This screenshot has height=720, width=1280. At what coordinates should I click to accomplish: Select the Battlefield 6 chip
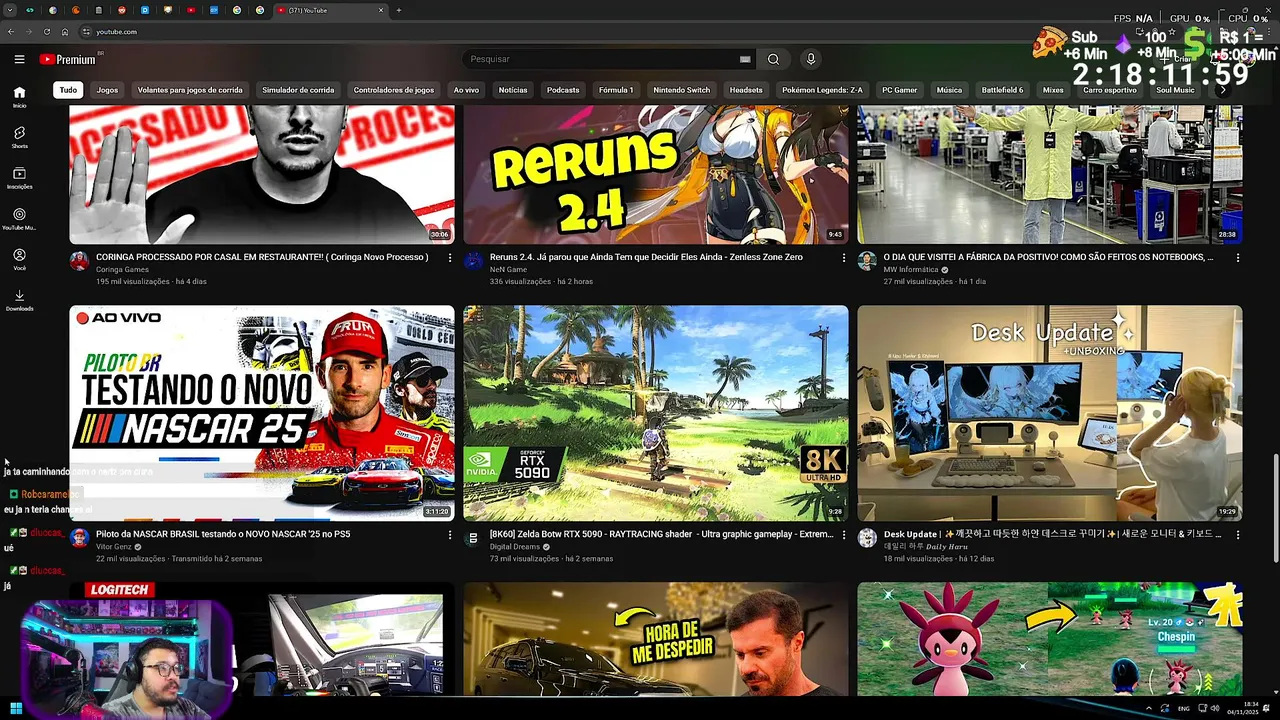1002,90
